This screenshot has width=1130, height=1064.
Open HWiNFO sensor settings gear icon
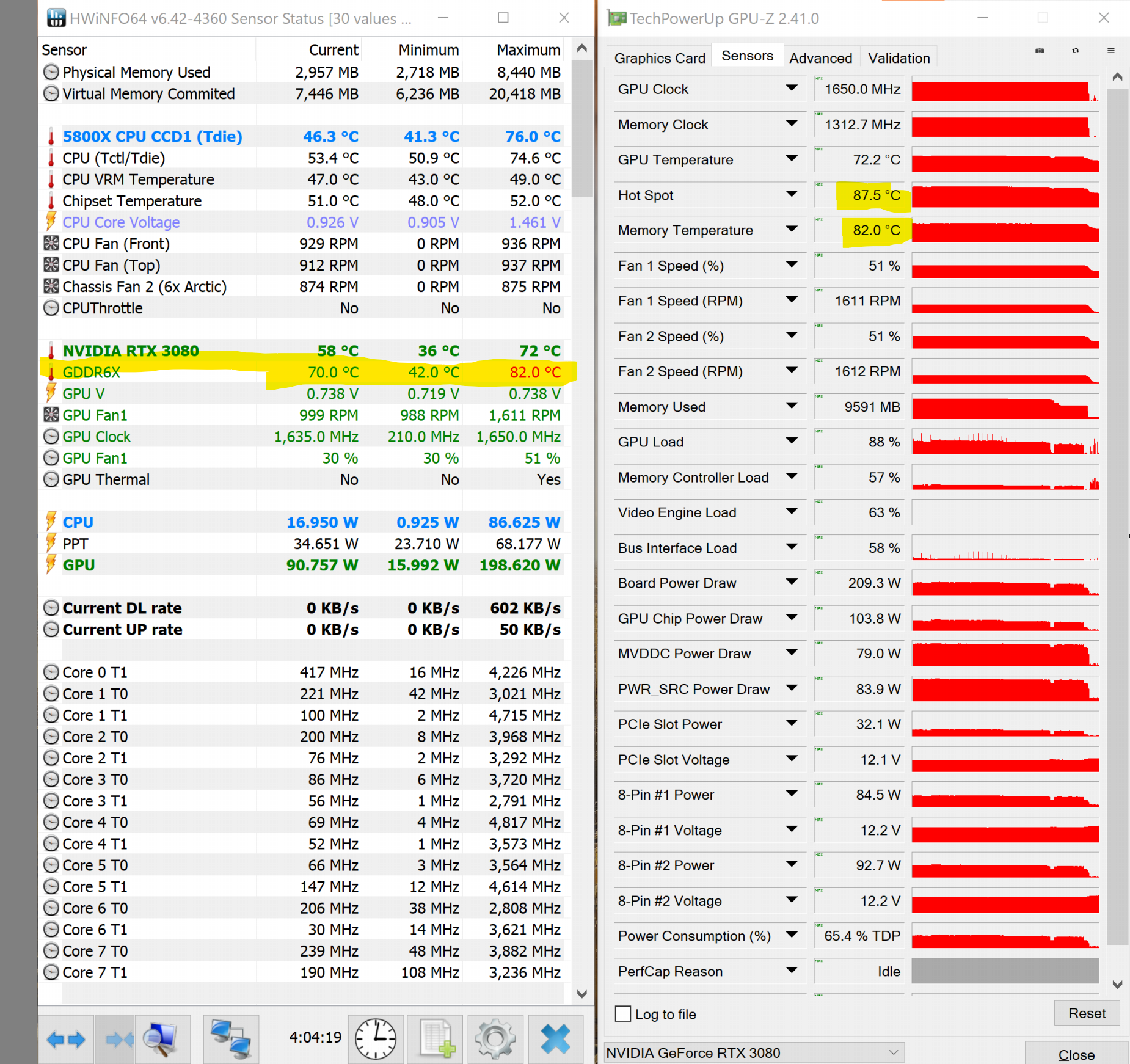coord(495,1039)
